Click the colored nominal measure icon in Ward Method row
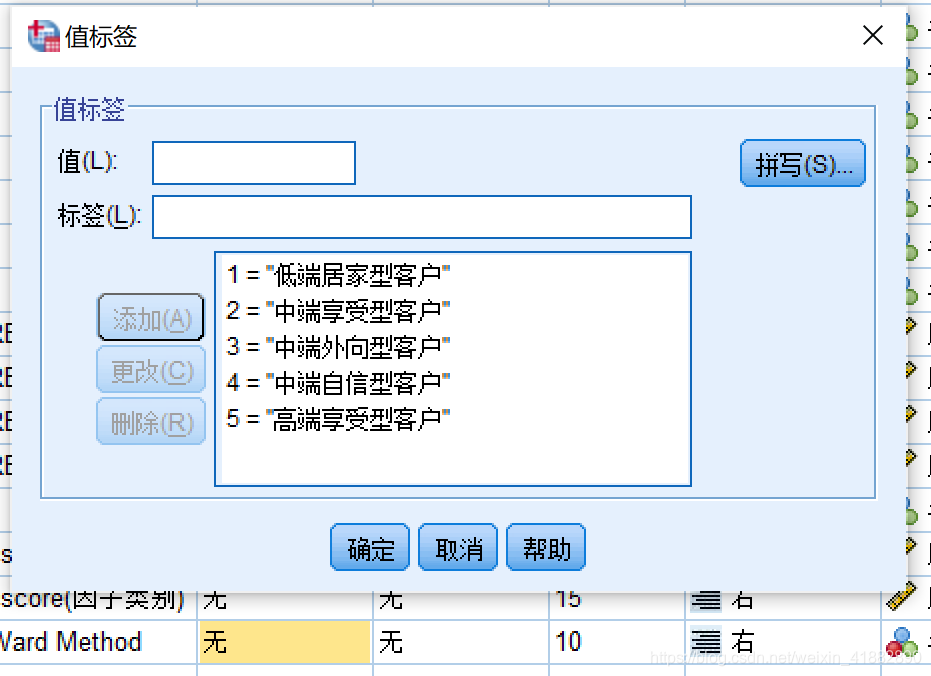Image resolution: width=931 pixels, height=676 pixels. [903, 643]
